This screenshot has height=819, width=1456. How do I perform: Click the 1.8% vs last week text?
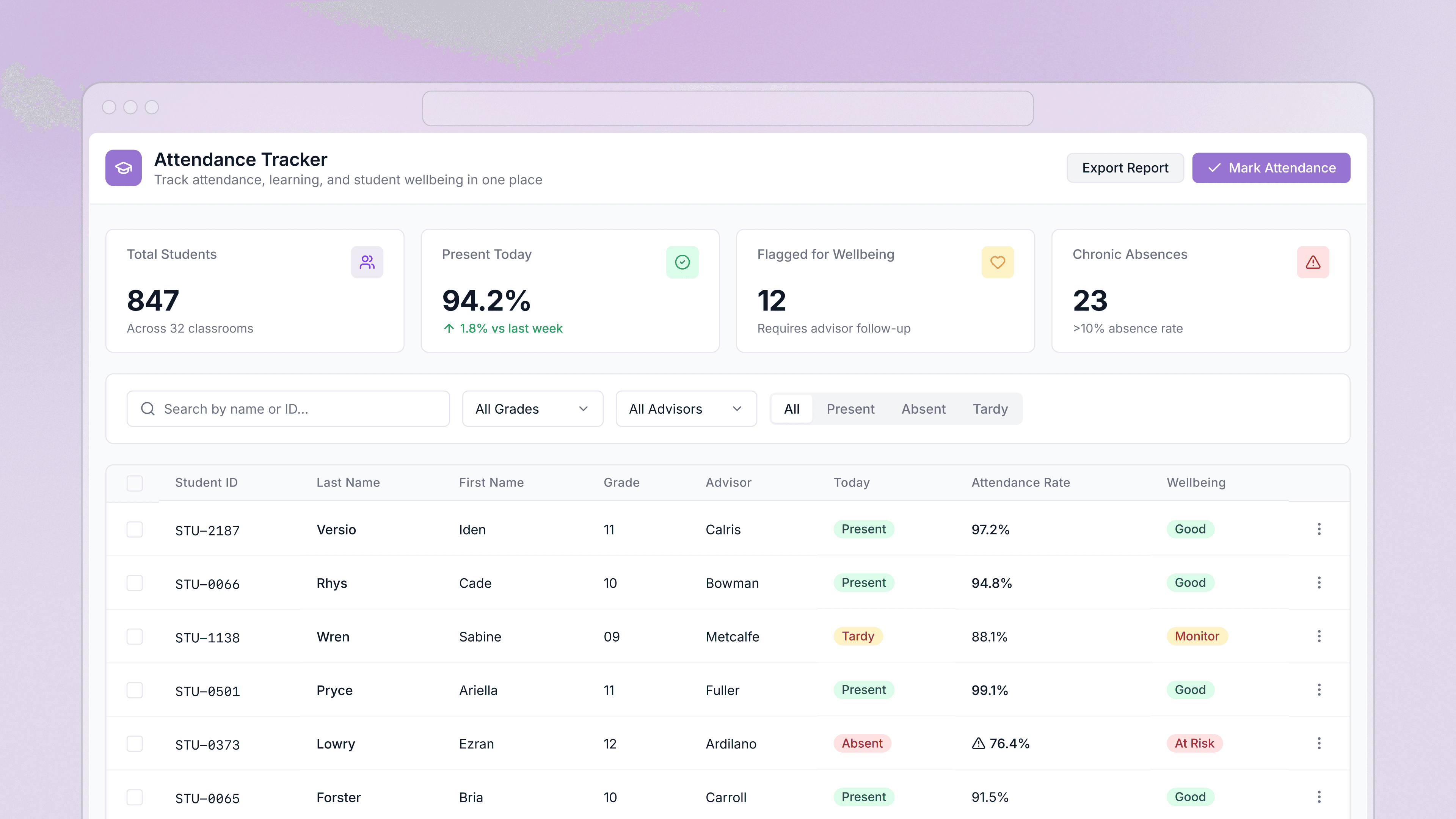511,328
